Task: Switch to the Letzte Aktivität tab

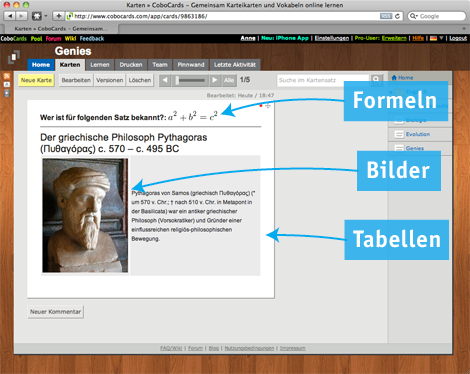Action: (235, 65)
